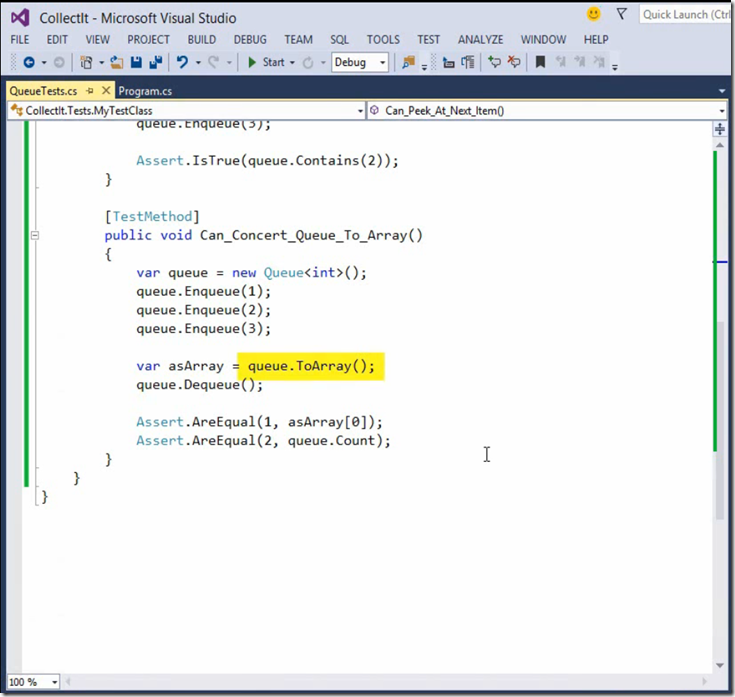Start debugging with the green Start button
The image size is (735, 697).
[x=266, y=62]
